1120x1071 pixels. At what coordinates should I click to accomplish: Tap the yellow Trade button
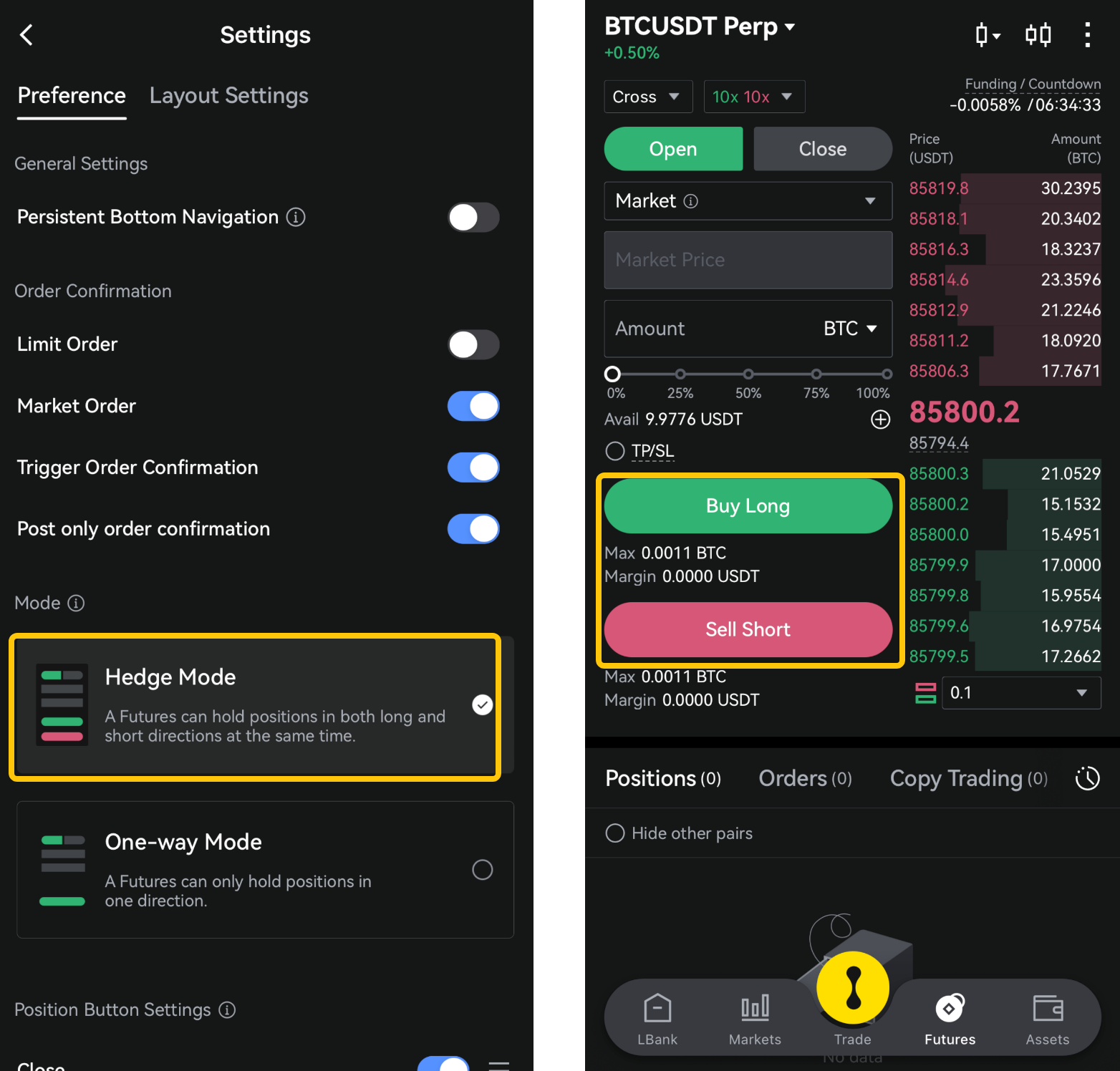tap(853, 988)
